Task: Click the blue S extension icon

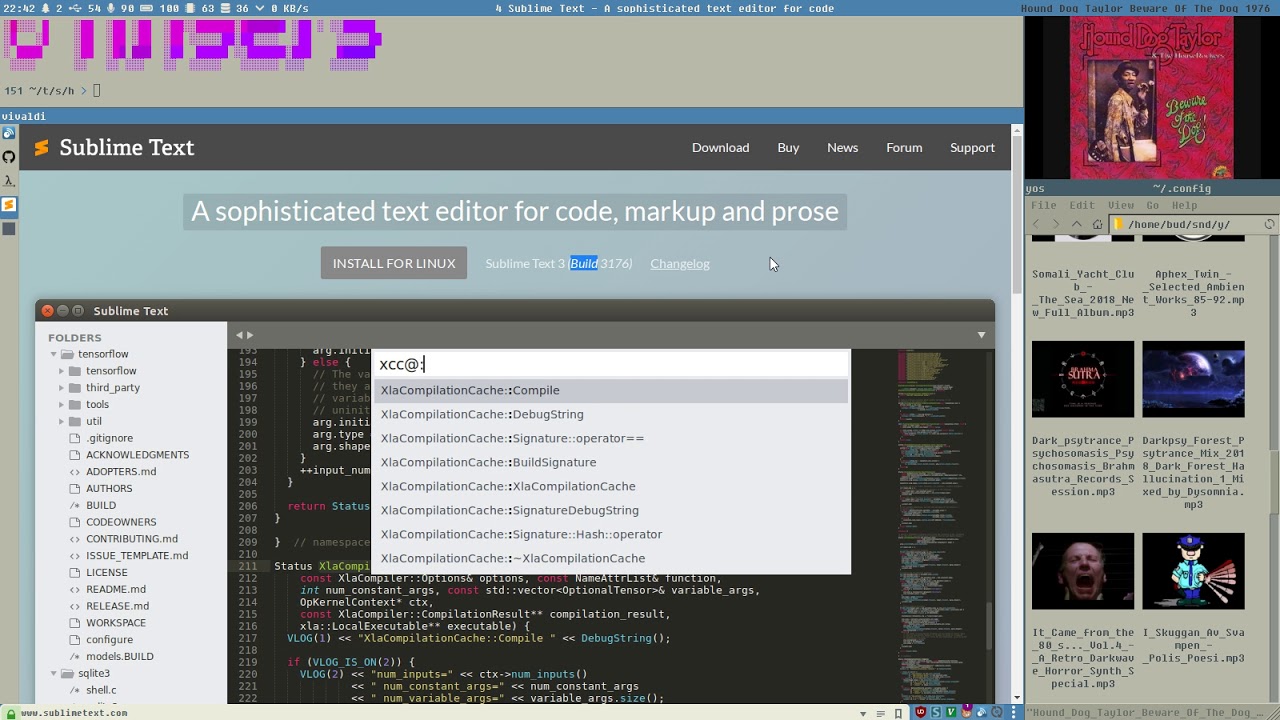Action: 936,712
